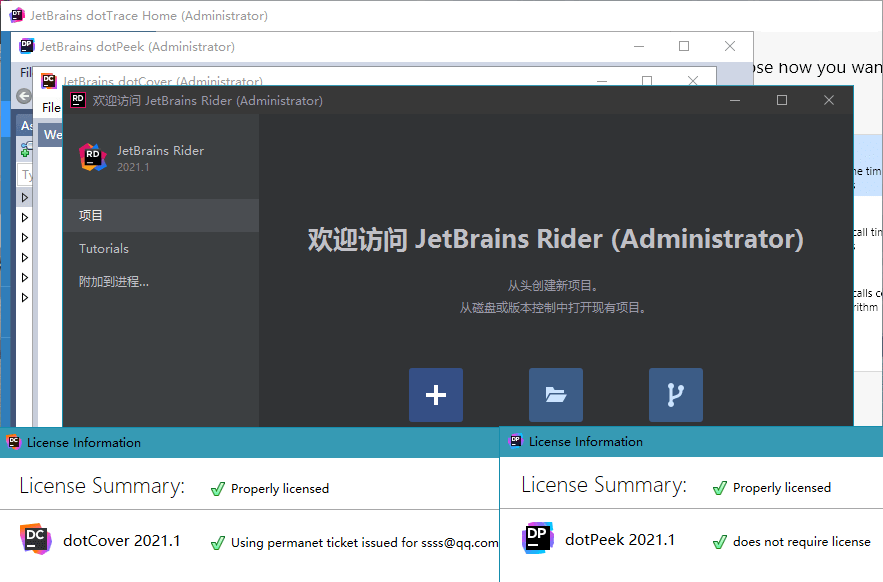The width and height of the screenshot is (883, 582).
Task: Click the back arrow in dotPeek window
Action: pos(24,96)
